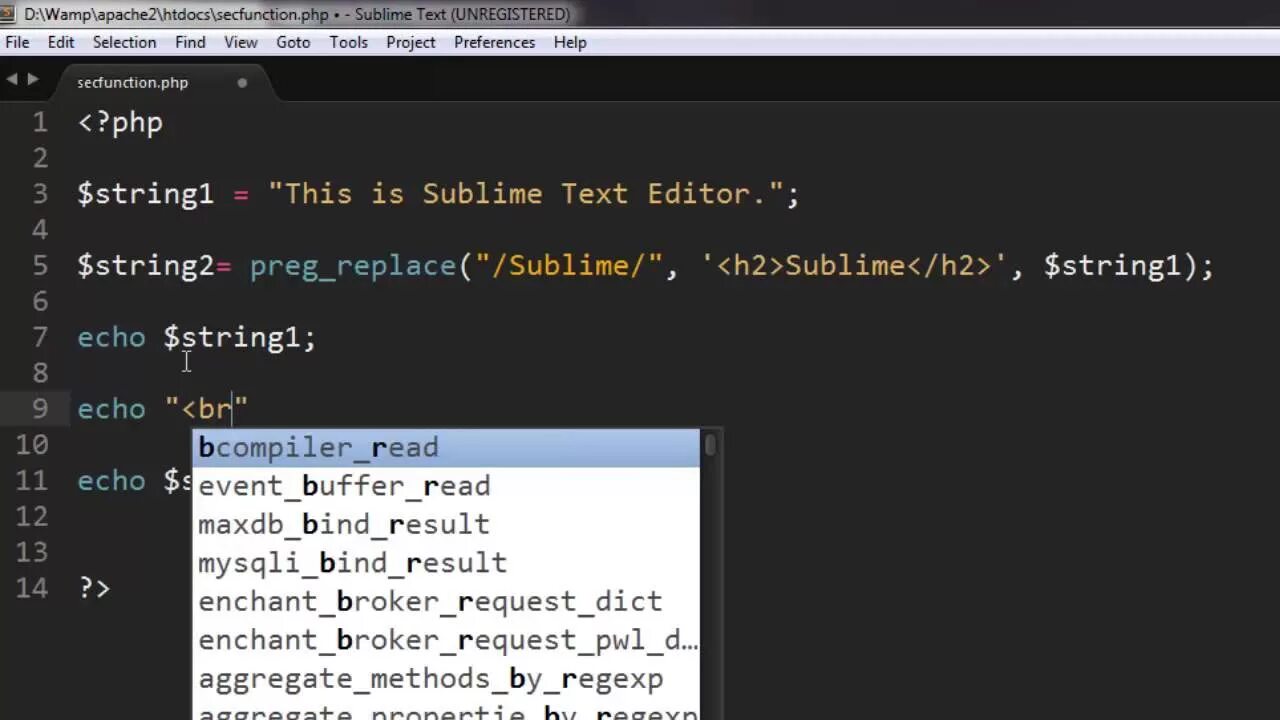Viewport: 1280px width, 720px height.
Task: Open the Edit menu
Action: click(61, 42)
